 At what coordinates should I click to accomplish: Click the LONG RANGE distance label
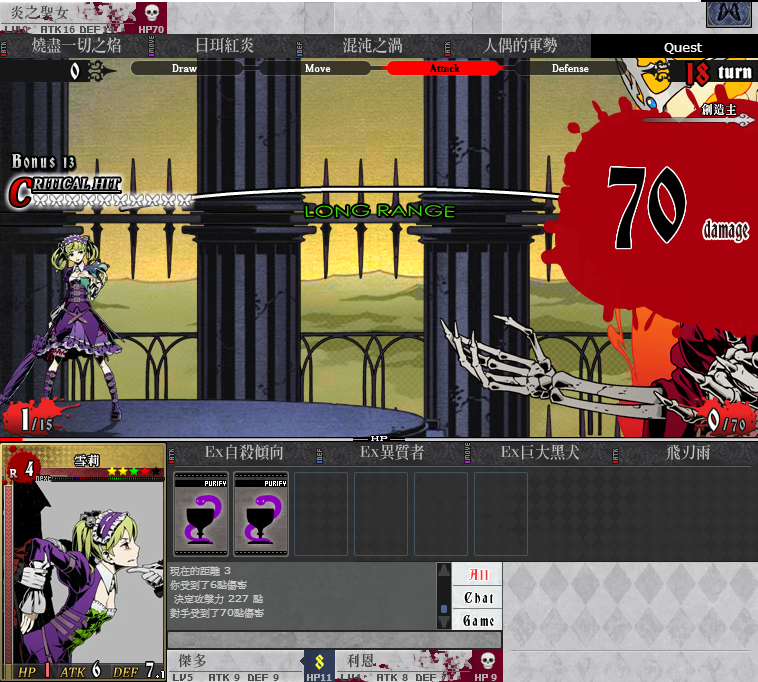click(379, 211)
